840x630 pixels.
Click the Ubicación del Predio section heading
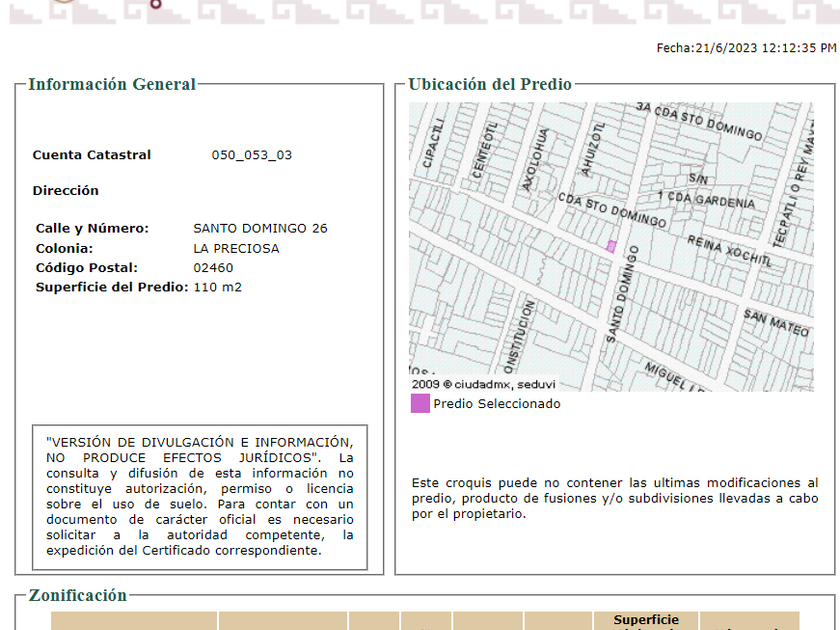pyautogui.click(x=490, y=85)
